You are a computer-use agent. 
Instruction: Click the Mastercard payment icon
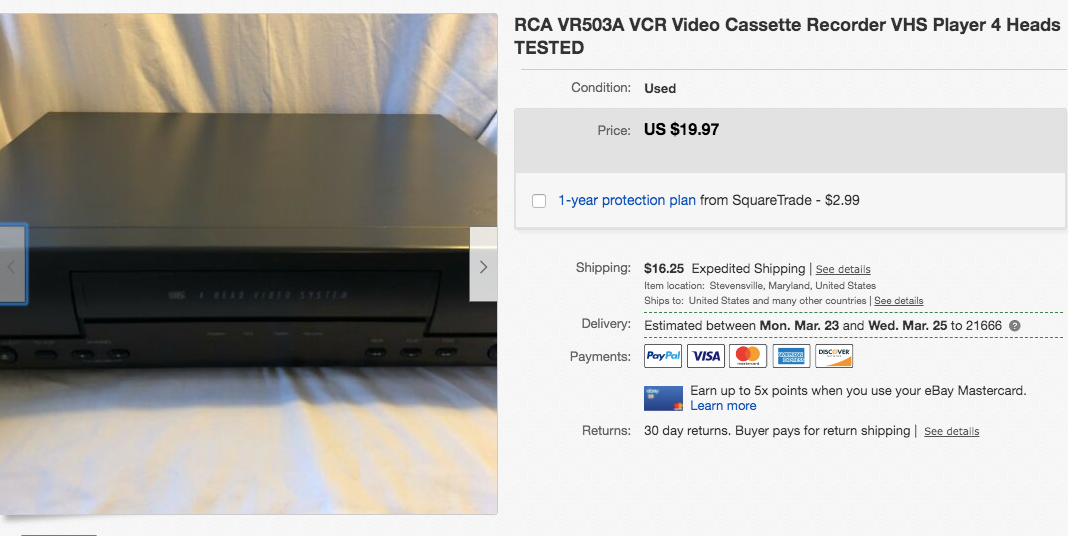[748, 356]
